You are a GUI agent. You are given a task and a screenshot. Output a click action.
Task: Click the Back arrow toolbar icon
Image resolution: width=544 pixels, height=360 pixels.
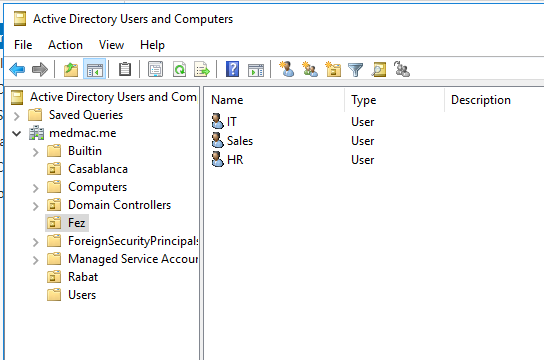coord(17,69)
